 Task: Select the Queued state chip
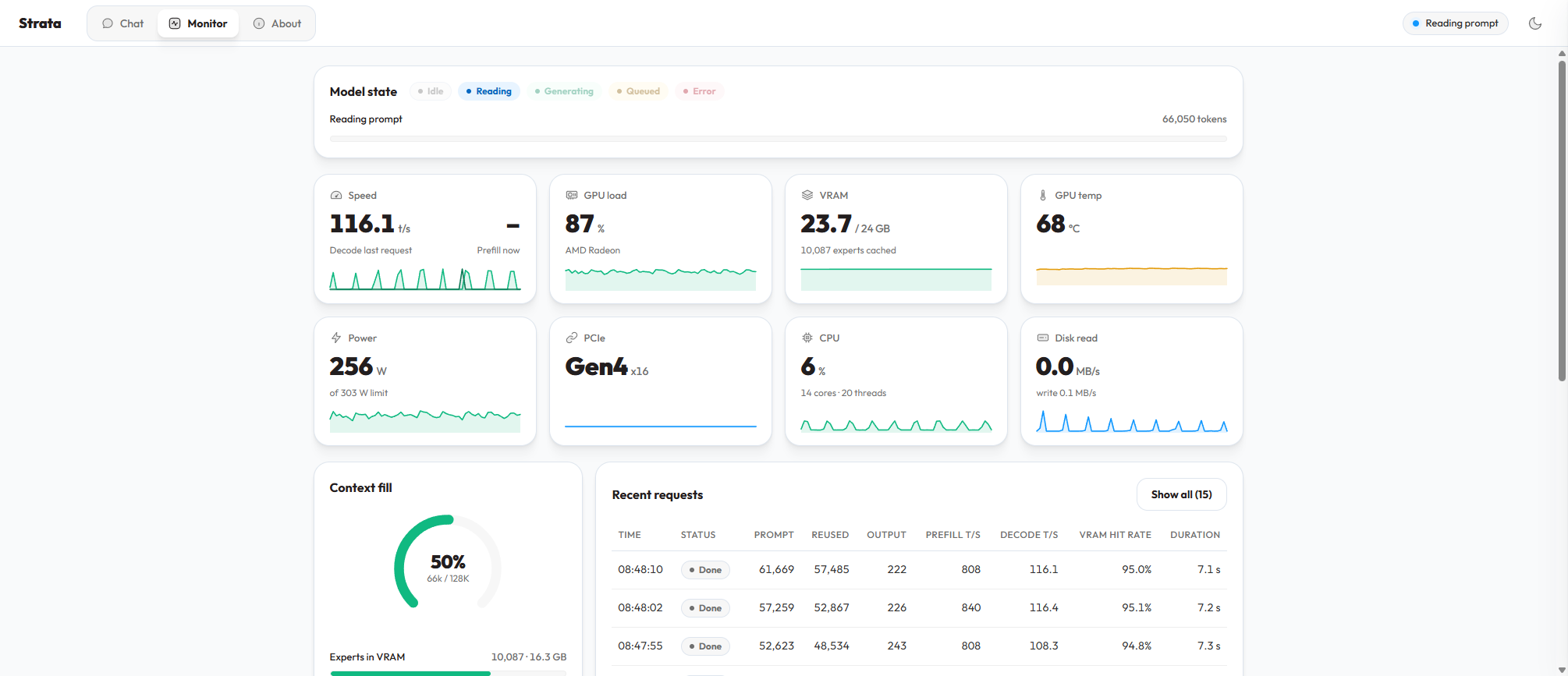(638, 91)
